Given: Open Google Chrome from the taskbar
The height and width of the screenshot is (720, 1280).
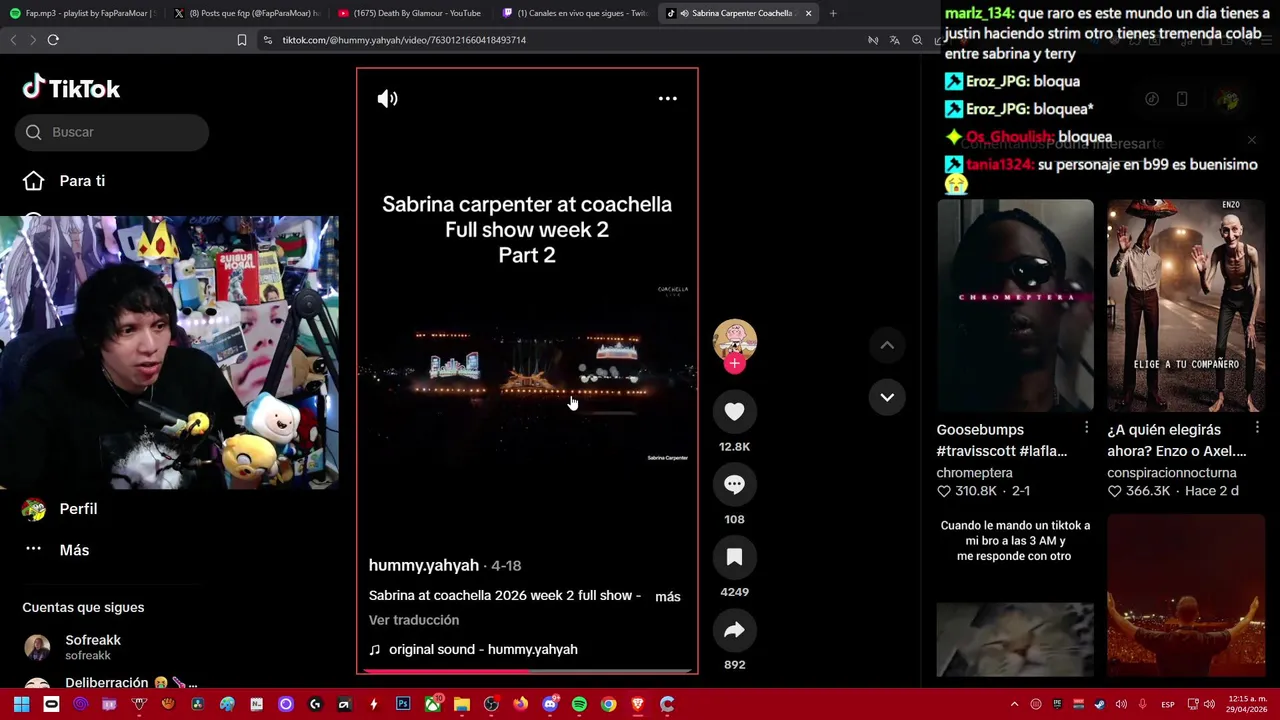Looking at the screenshot, I should (608, 704).
